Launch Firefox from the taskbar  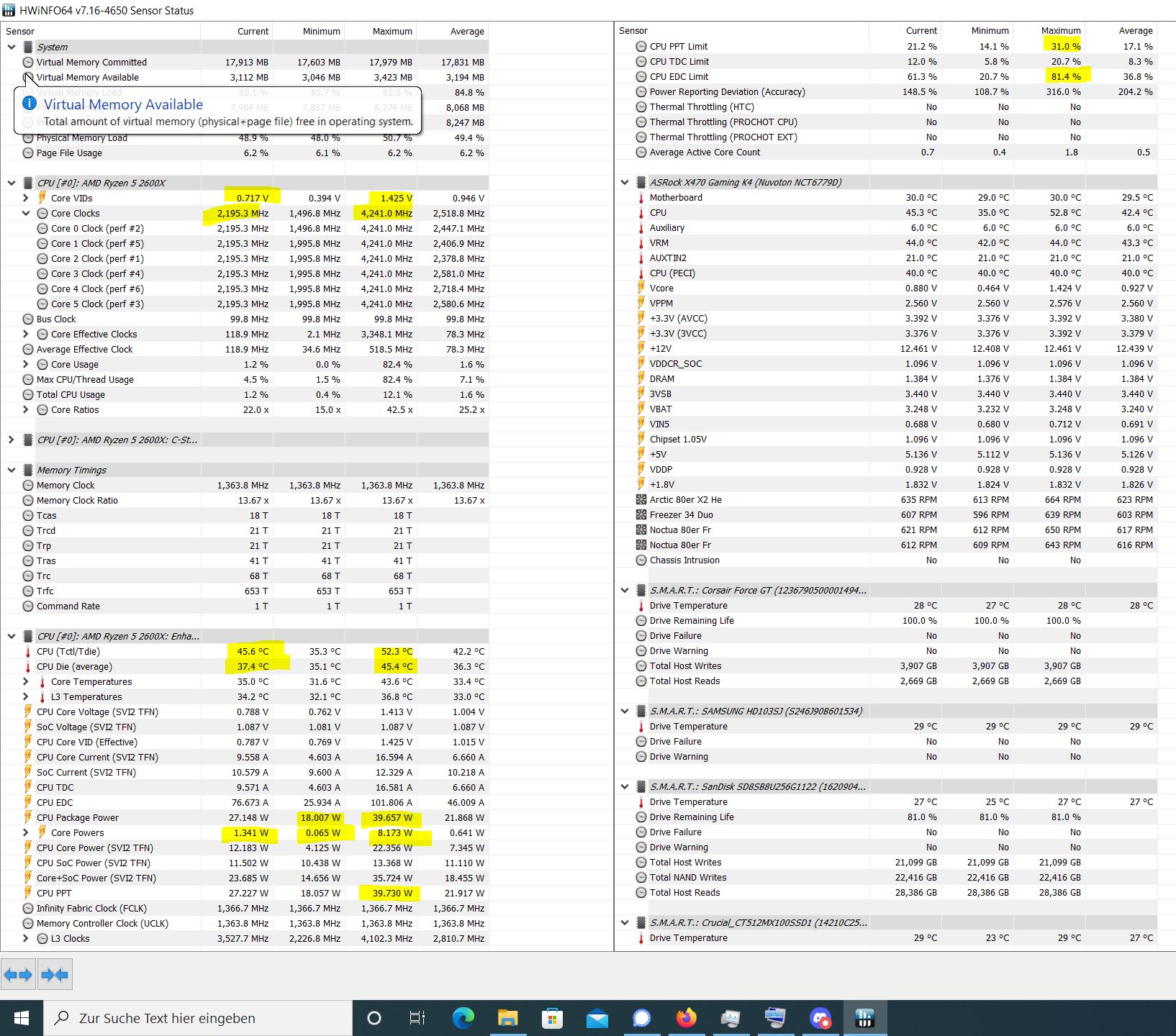point(687,1018)
